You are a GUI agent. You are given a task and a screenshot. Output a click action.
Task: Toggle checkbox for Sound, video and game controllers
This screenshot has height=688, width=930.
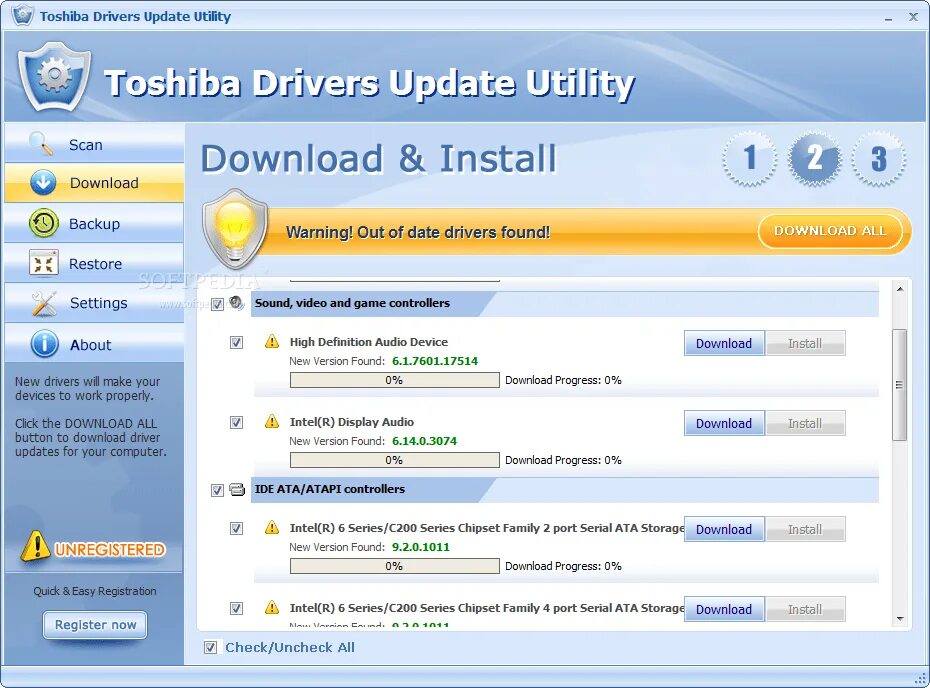tap(217, 304)
